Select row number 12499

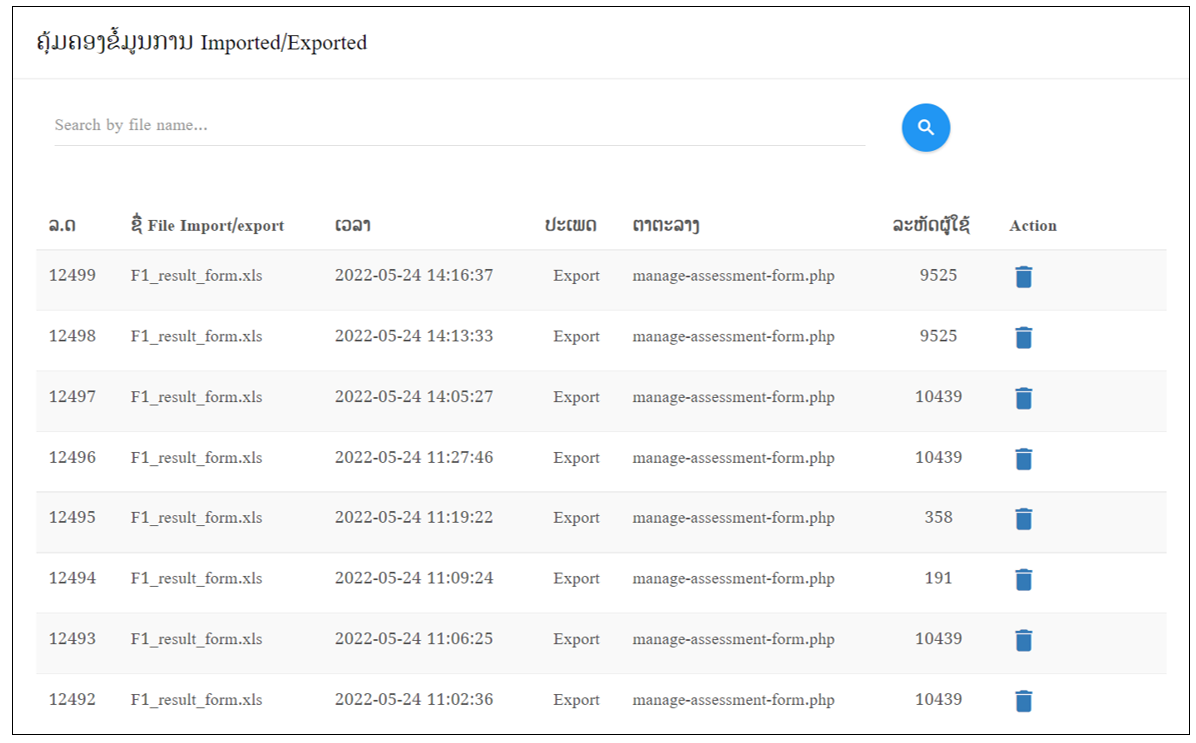[x=72, y=275]
